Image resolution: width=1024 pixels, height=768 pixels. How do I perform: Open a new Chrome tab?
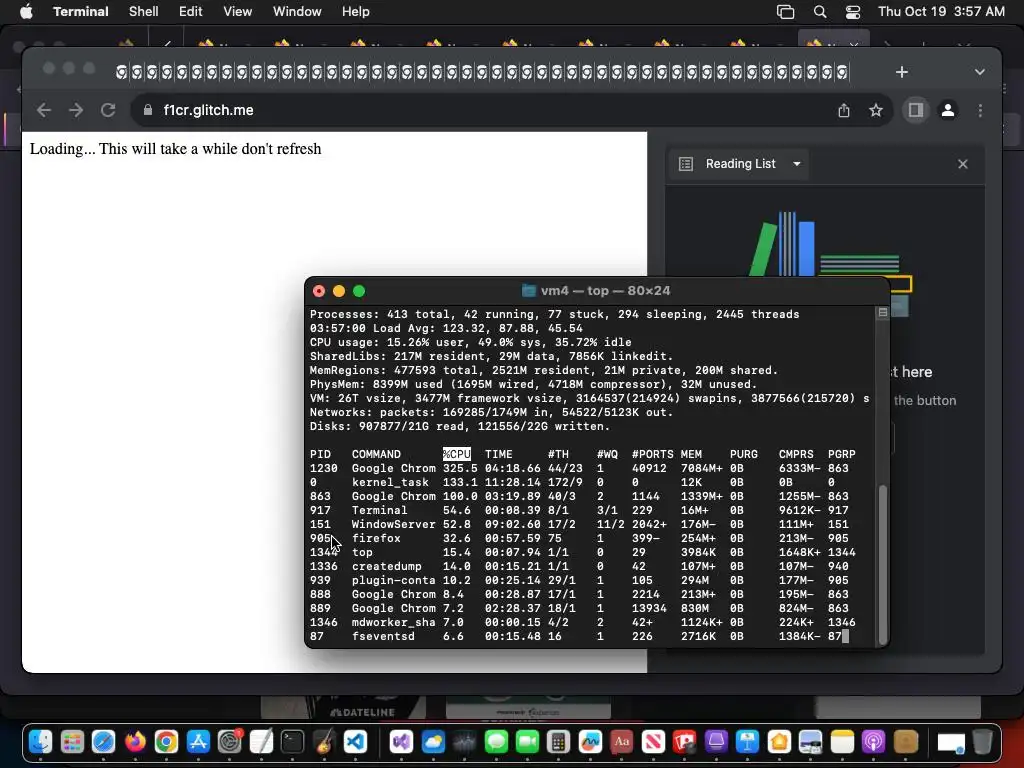click(902, 72)
